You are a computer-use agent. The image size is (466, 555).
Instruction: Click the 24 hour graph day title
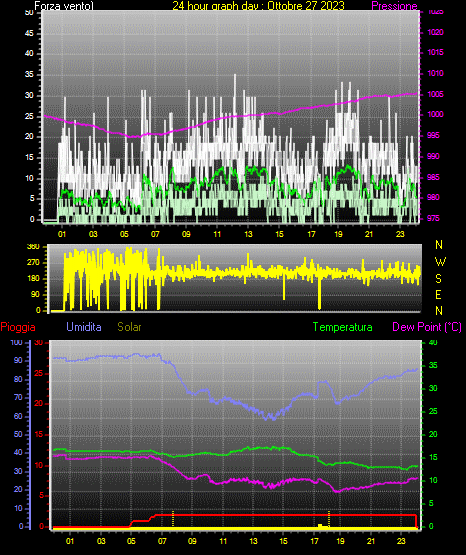(x=258, y=6)
